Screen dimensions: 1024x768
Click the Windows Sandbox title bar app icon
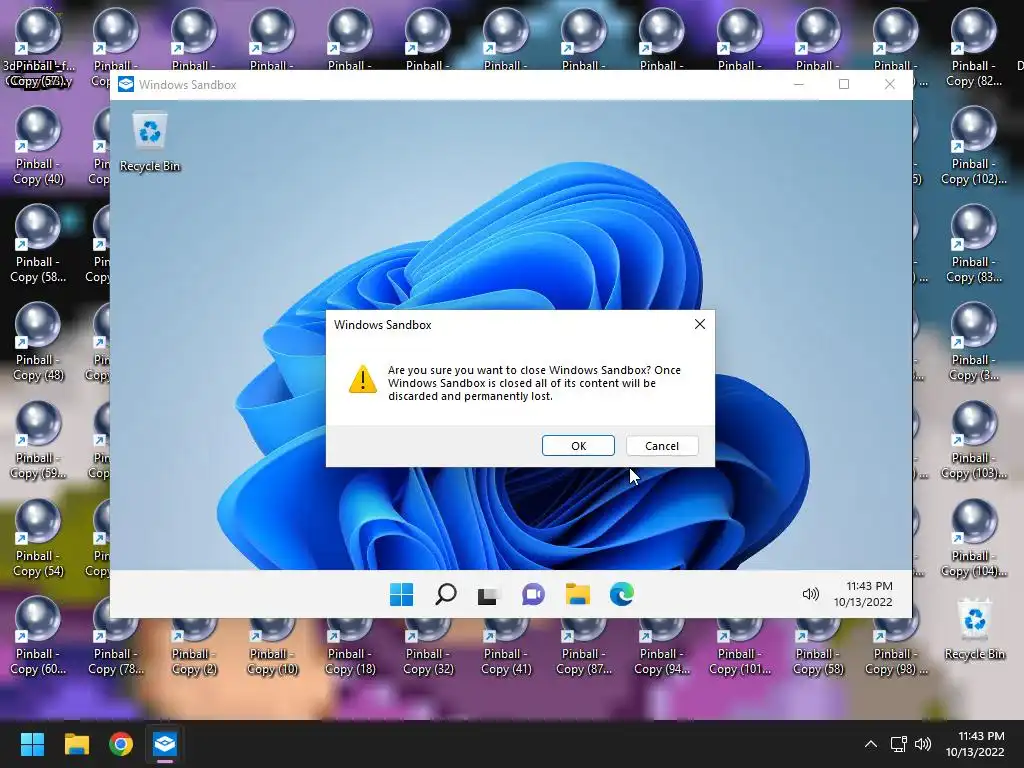(x=126, y=84)
